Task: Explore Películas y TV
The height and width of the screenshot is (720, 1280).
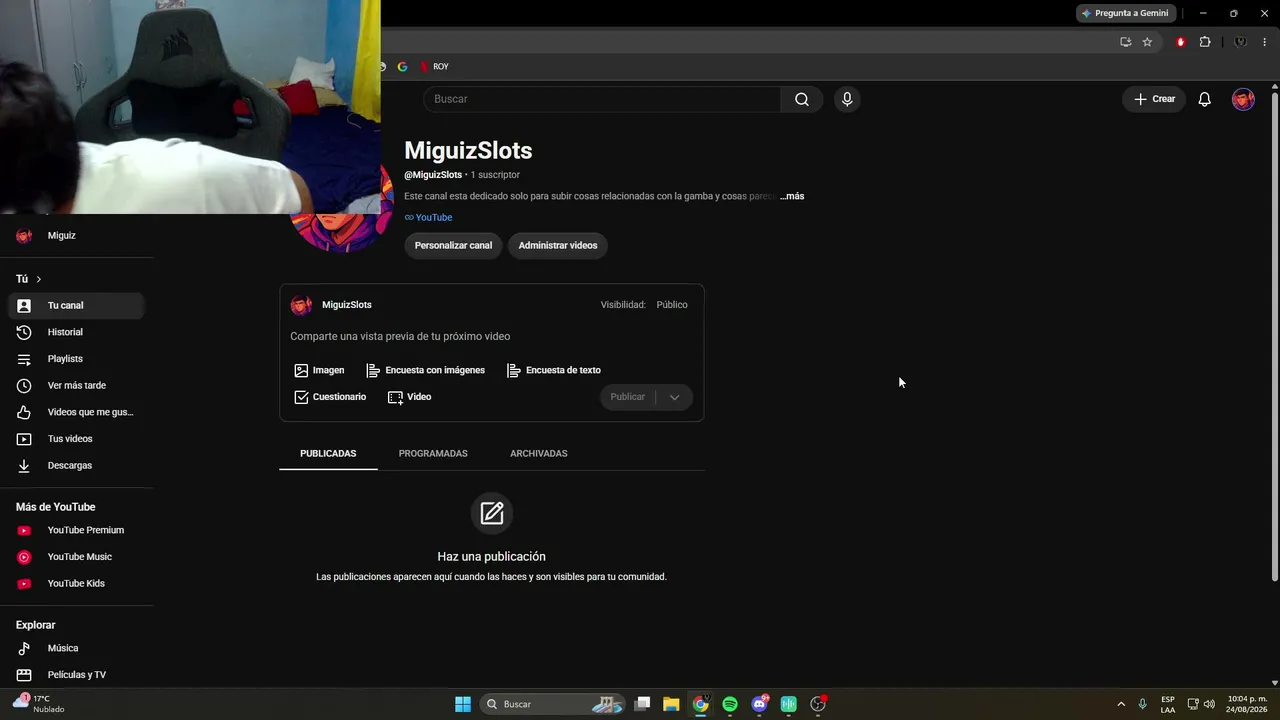Action: coord(76,675)
